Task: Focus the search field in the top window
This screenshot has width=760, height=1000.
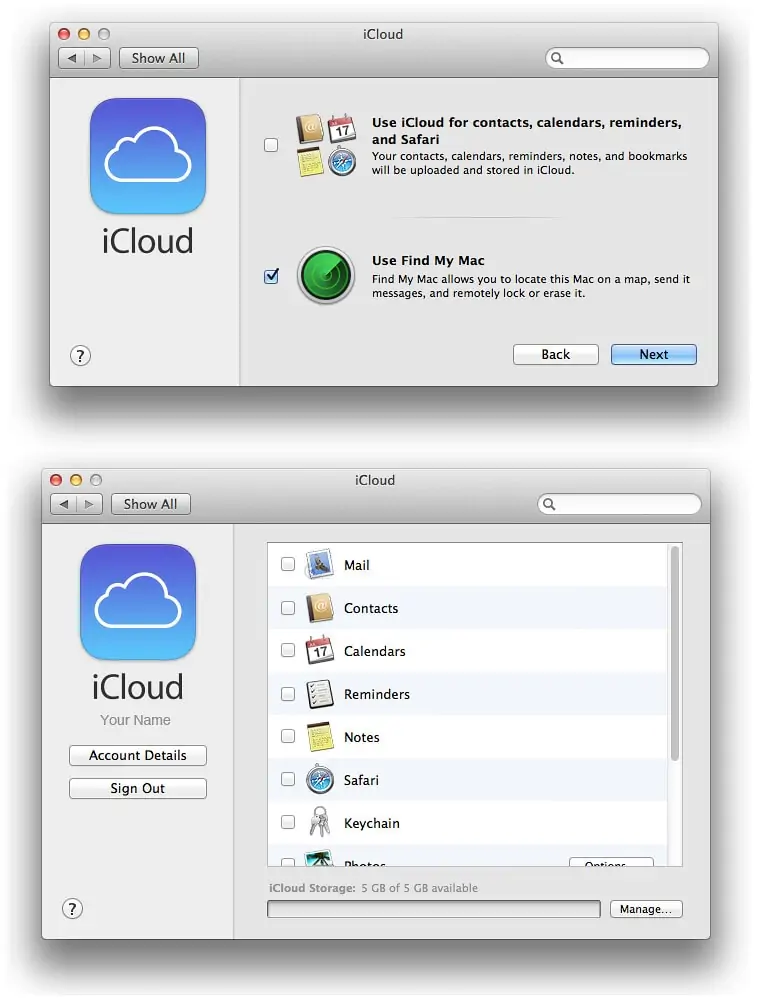Action: click(627, 58)
